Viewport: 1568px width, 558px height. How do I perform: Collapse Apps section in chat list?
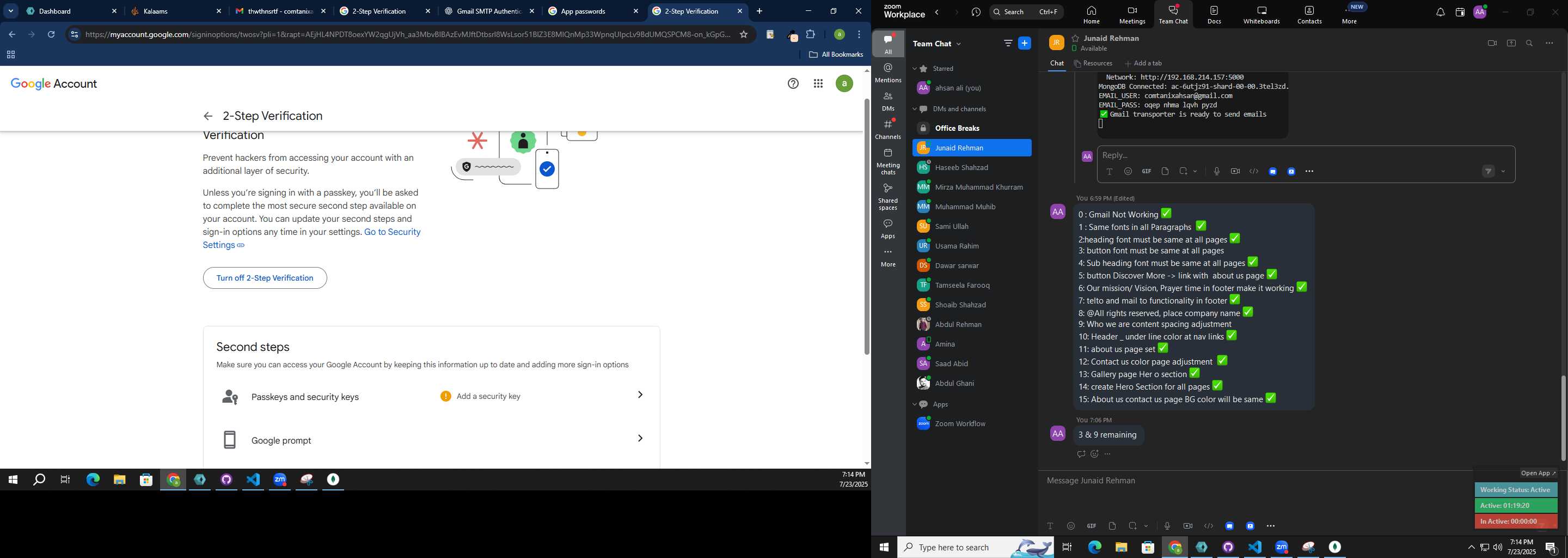[x=914, y=404]
